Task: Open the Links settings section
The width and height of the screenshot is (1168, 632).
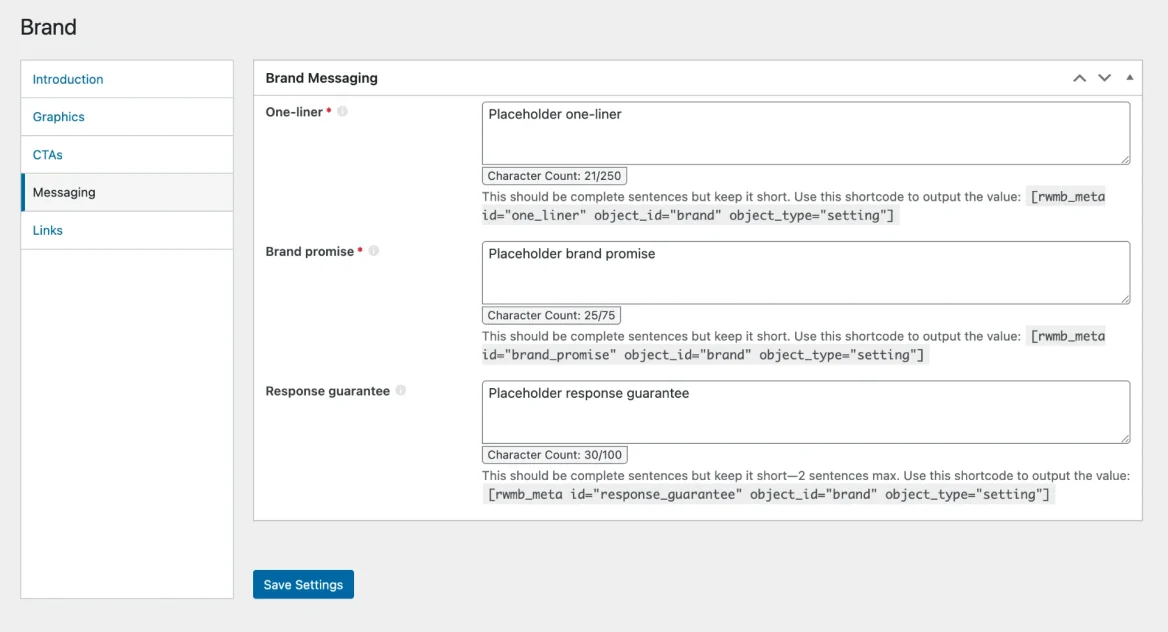Action: point(47,230)
